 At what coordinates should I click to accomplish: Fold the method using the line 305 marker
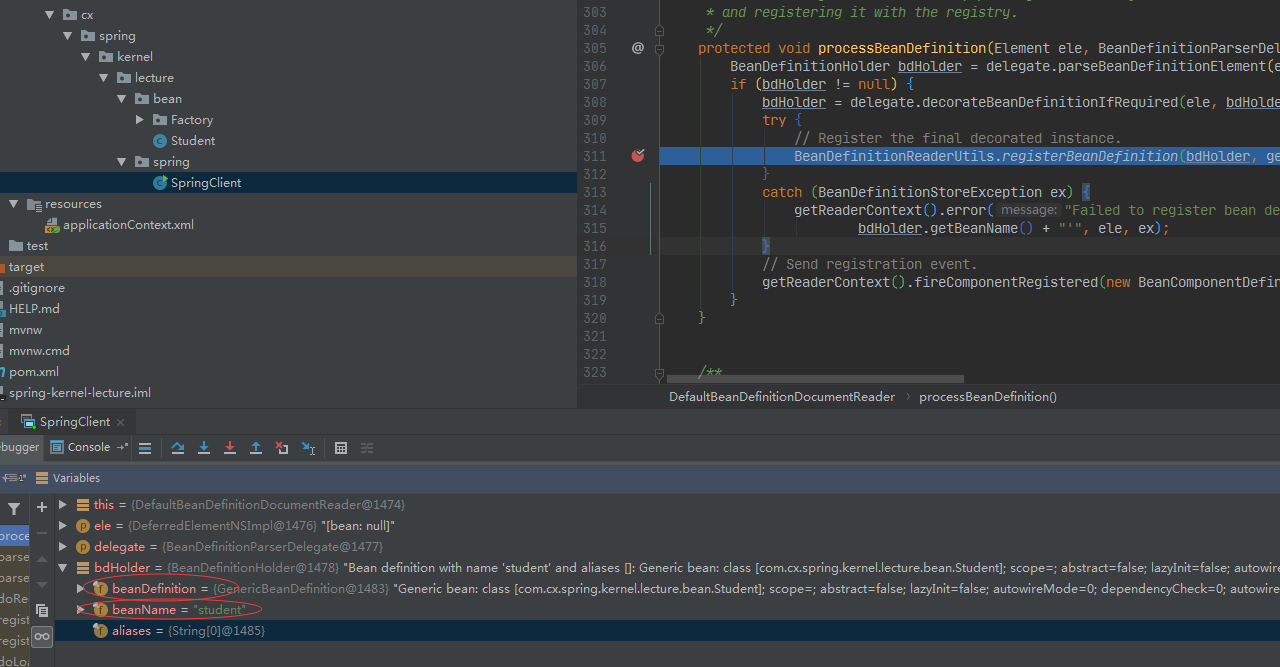pyautogui.click(x=659, y=48)
